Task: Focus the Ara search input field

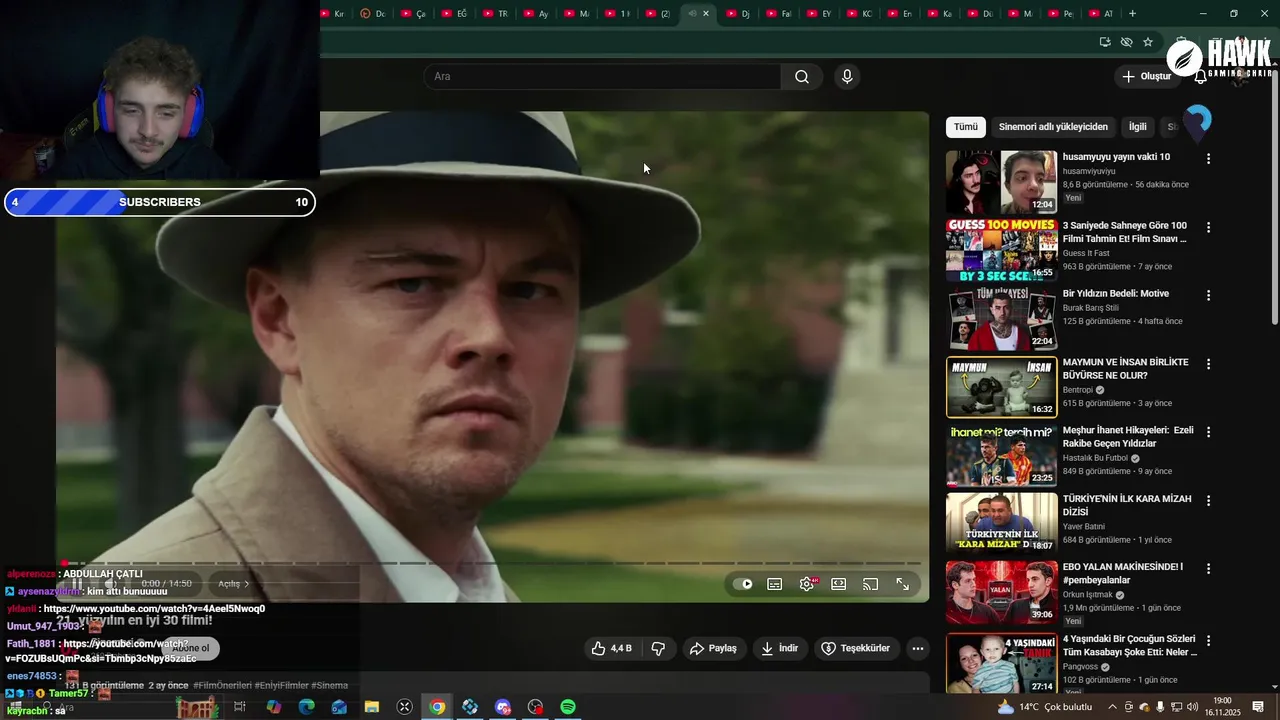Action: coord(603,77)
